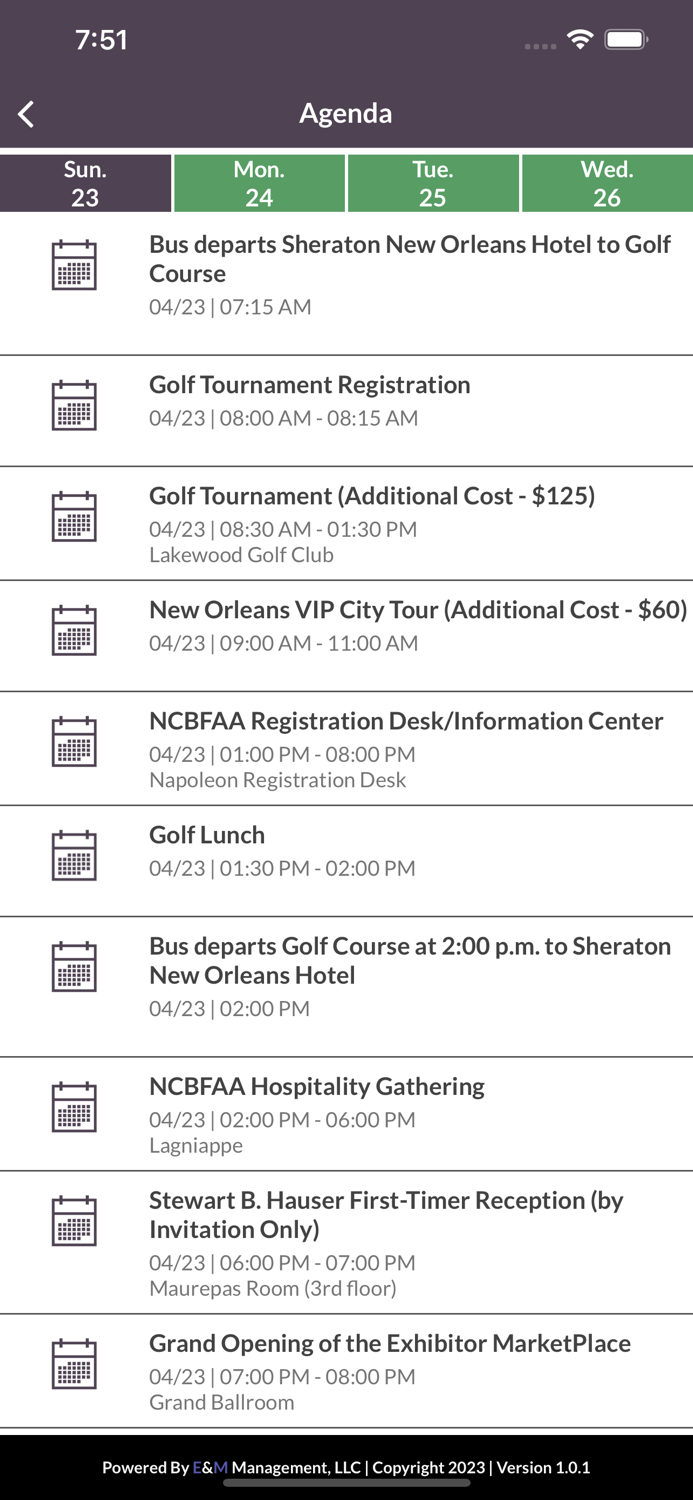The width and height of the screenshot is (693, 1500).
Task: Click the battery indicator in the status bar
Action: click(627, 40)
